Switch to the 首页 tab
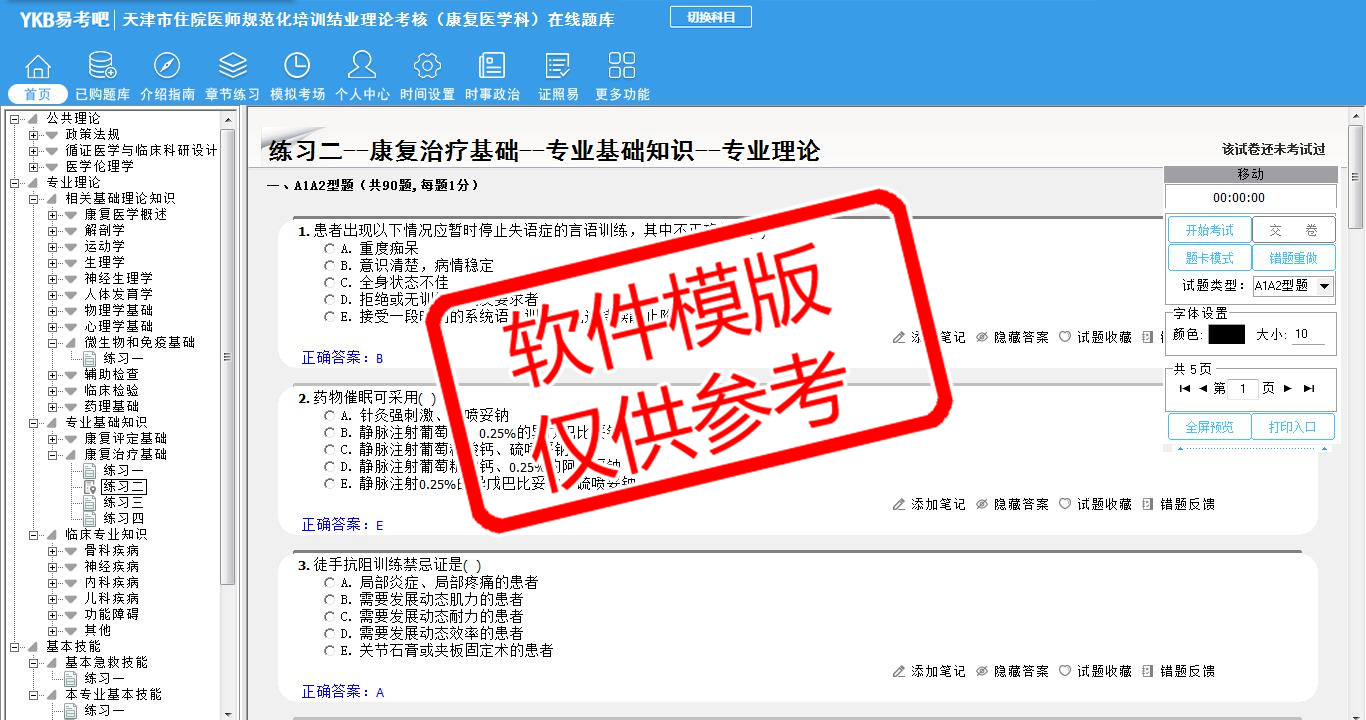 click(38, 94)
